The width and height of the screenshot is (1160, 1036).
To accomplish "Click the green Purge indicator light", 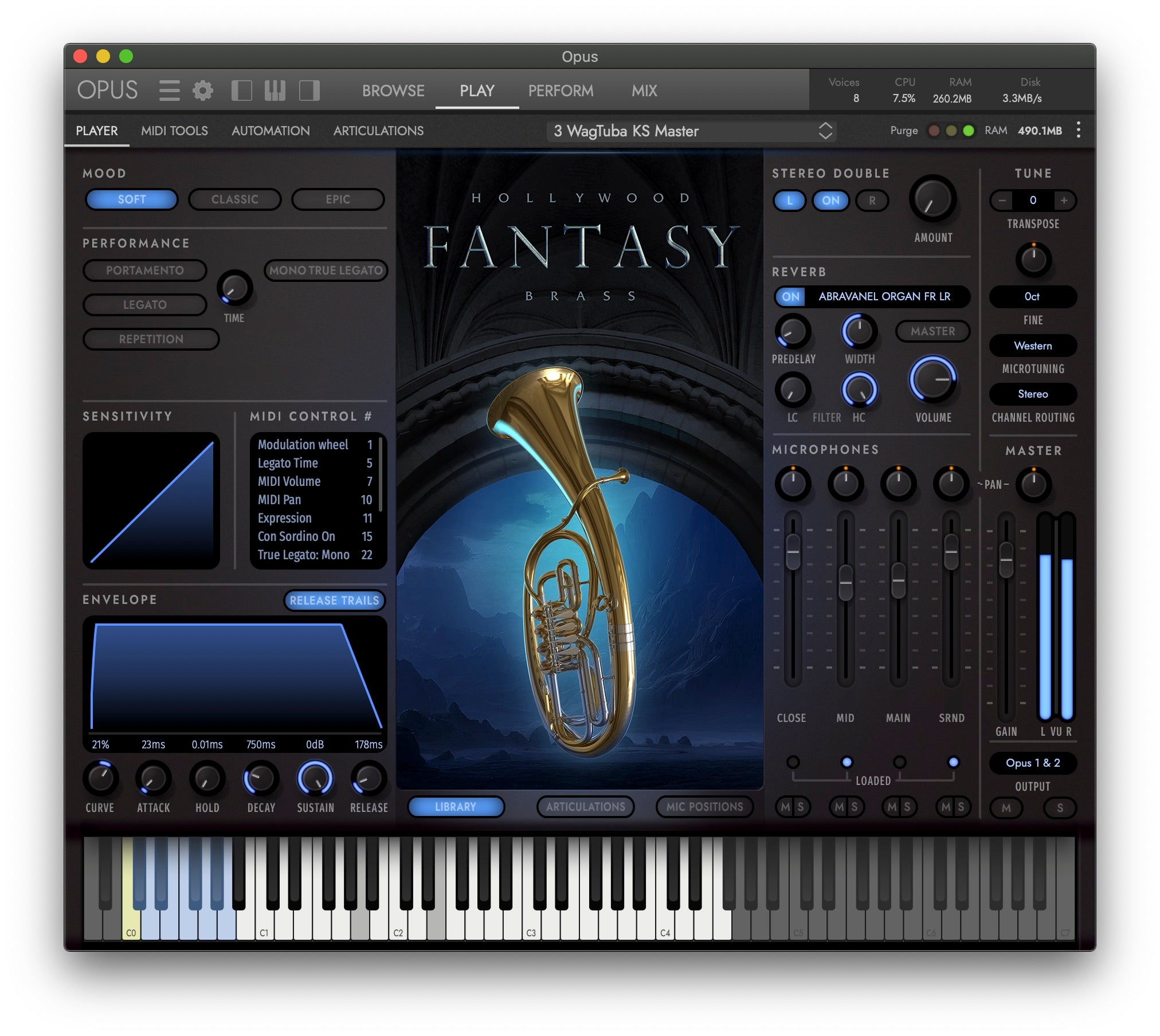I will pyautogui.click(x=969, y=131).
